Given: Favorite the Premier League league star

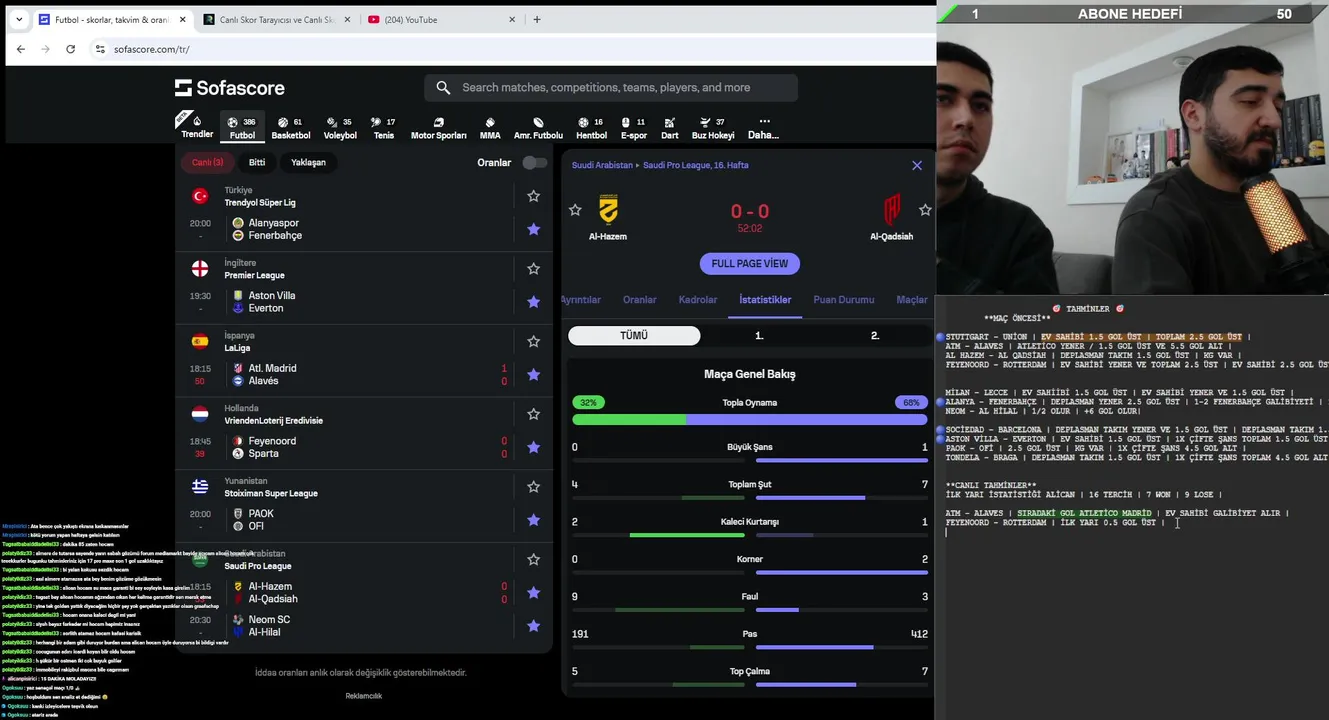Looking at the screenshot, I should coord(533,269).
